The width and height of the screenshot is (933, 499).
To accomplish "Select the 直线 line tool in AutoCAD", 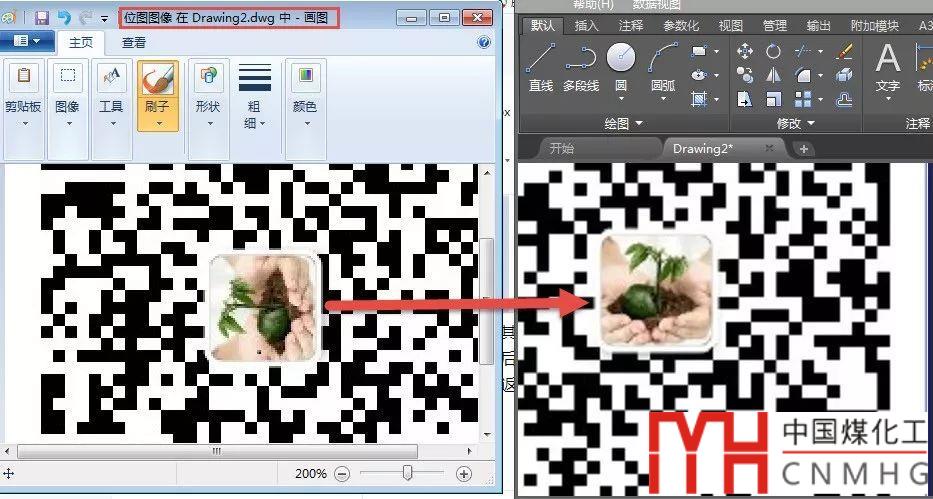I will tap(541, 67).
